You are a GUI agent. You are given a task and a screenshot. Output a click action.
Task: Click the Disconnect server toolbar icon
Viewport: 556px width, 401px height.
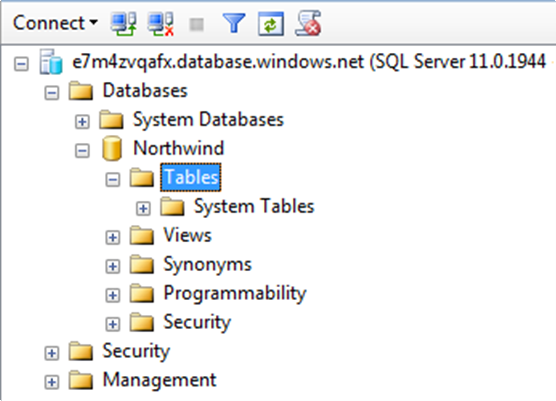161,24
